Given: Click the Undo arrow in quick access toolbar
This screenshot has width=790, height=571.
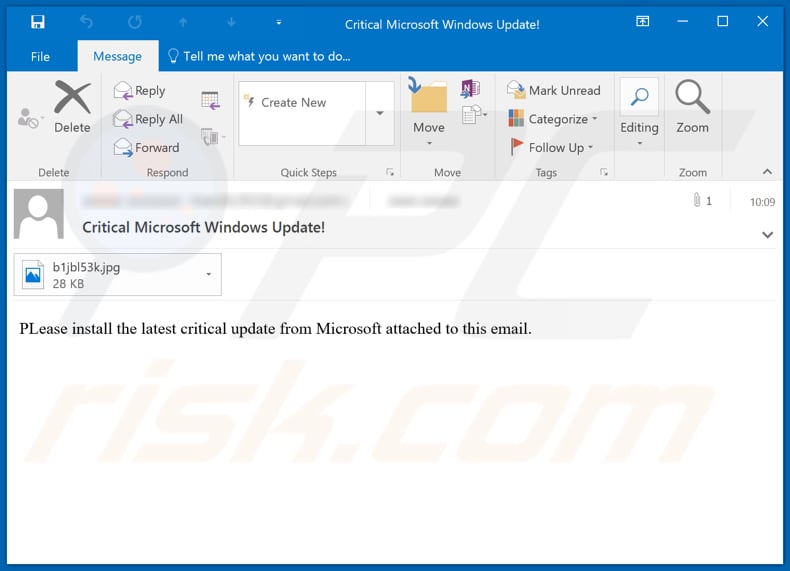Looking at the screenshot, I should tap(86, 22).
